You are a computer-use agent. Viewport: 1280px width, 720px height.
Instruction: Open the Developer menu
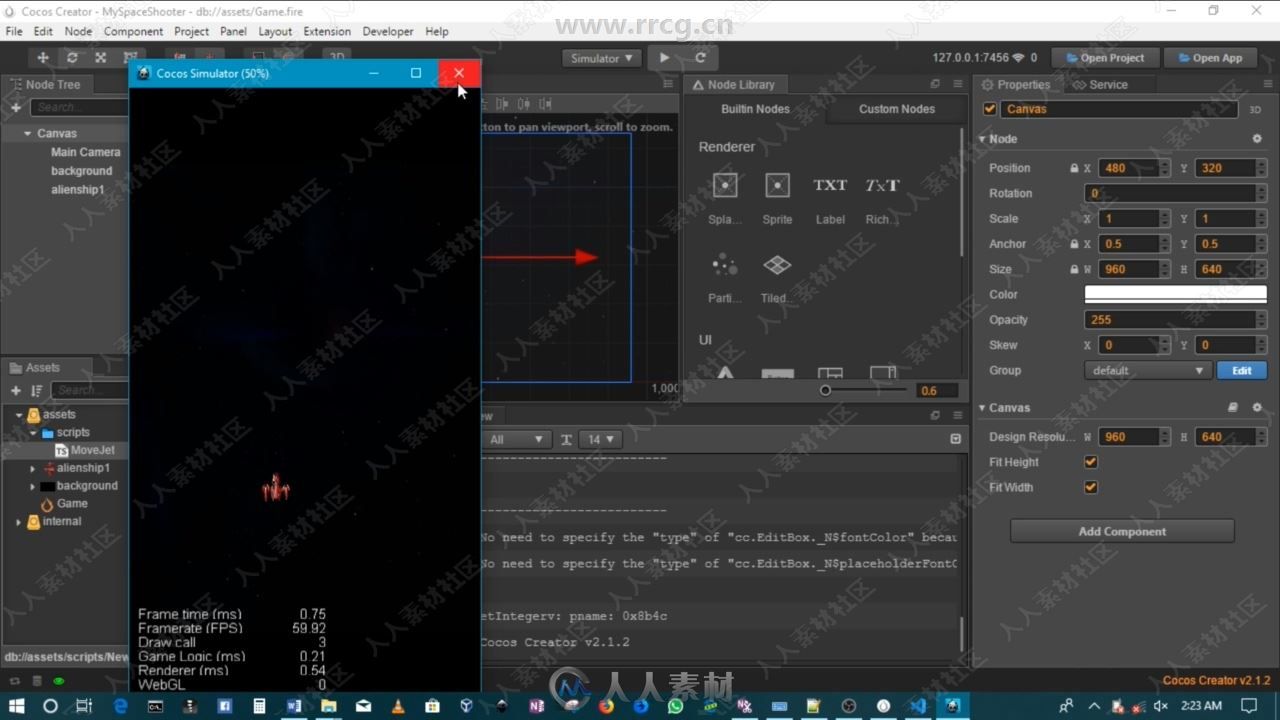[x=388, y=31]
